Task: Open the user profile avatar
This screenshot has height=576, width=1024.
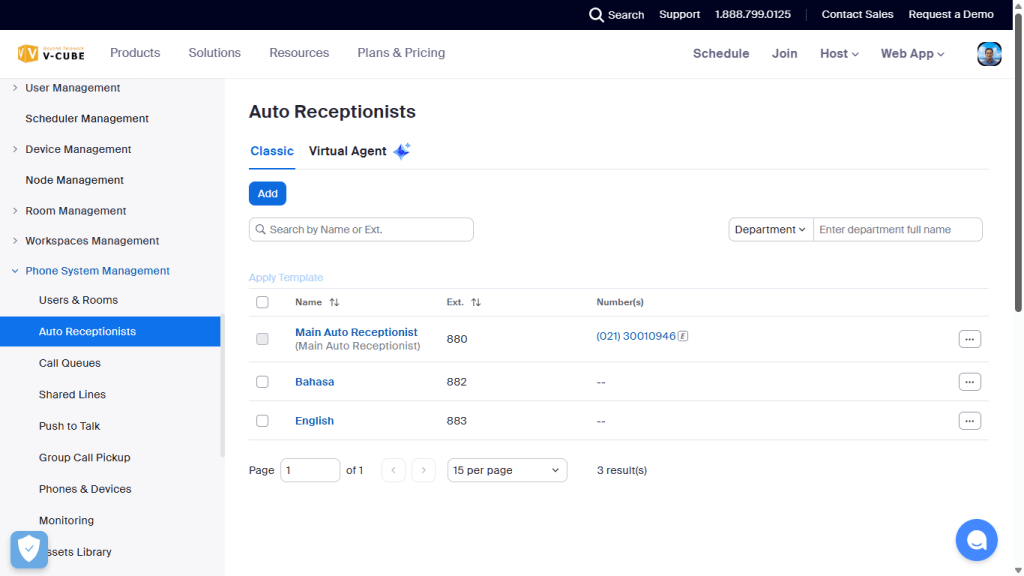Action: [x=989, y=54]
